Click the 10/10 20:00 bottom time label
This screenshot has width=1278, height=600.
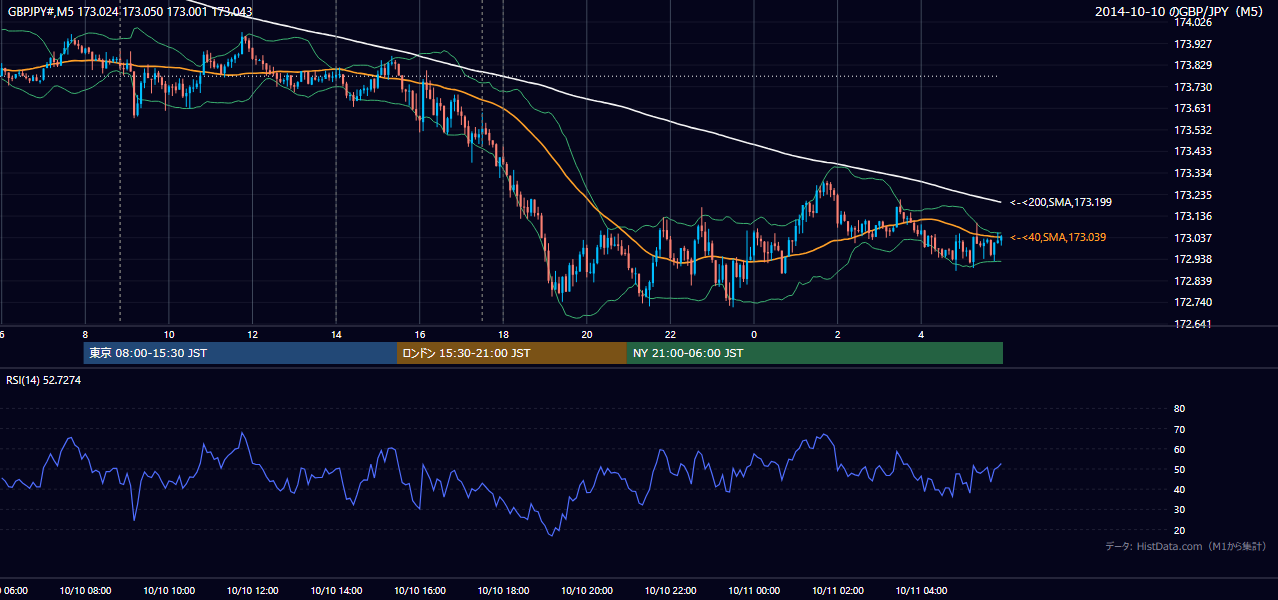pos(587,591)
